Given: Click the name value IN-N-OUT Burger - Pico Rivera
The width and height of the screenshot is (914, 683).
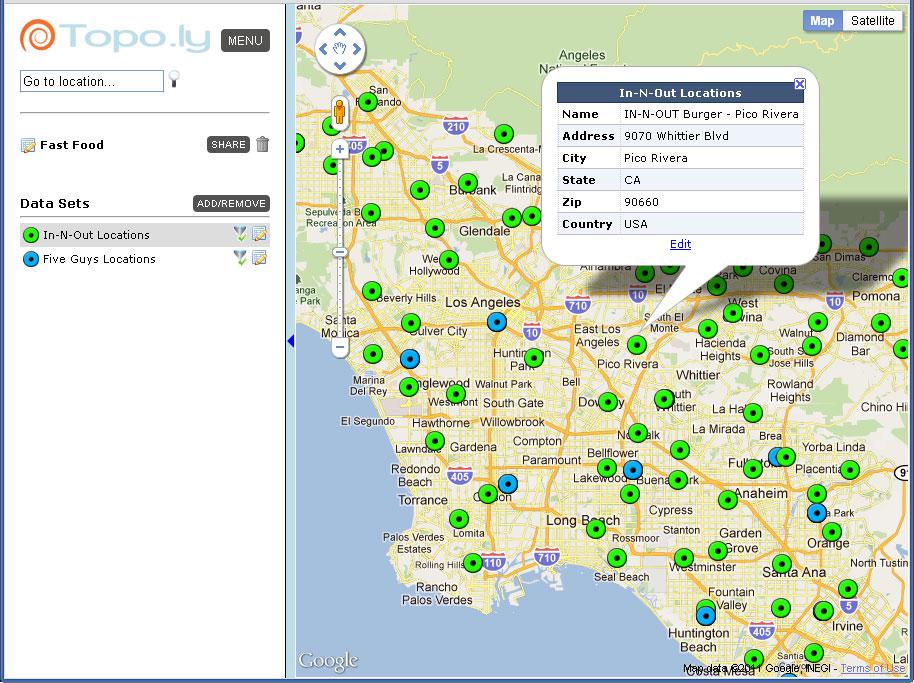Looking at the screenshot, I should click(x=711, y=114).
